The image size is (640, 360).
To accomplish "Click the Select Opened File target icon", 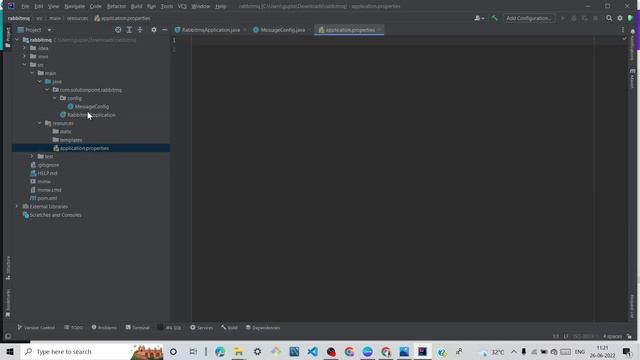I will point(118,30).
